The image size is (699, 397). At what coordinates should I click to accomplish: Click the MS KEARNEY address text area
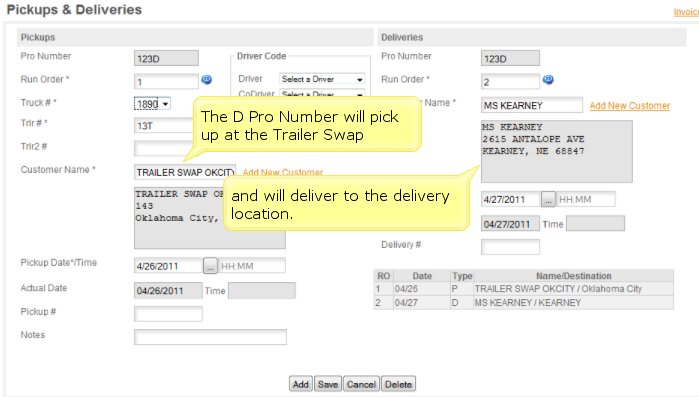pos(556,151)
